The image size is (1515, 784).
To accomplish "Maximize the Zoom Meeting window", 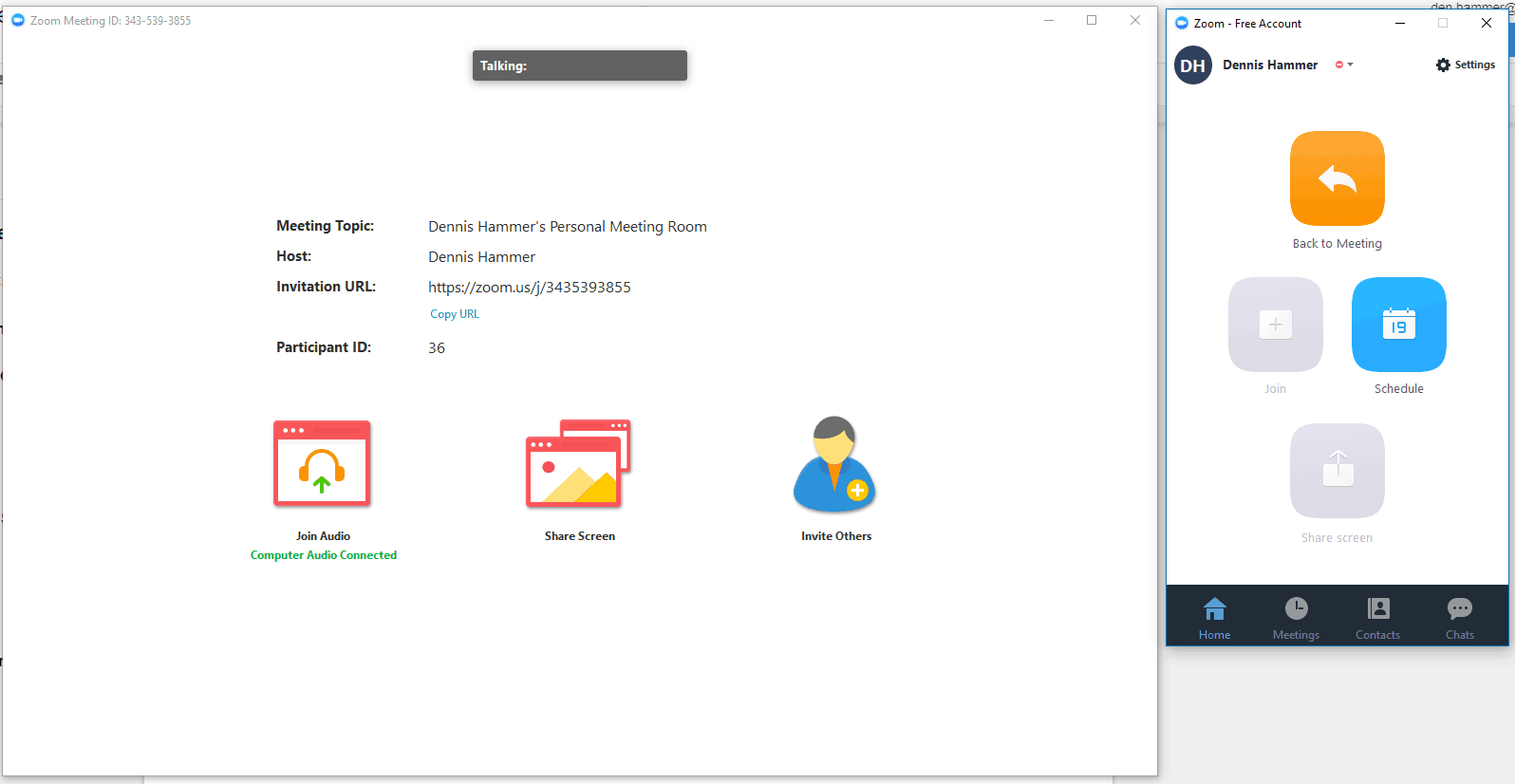I will [1092, 20].
